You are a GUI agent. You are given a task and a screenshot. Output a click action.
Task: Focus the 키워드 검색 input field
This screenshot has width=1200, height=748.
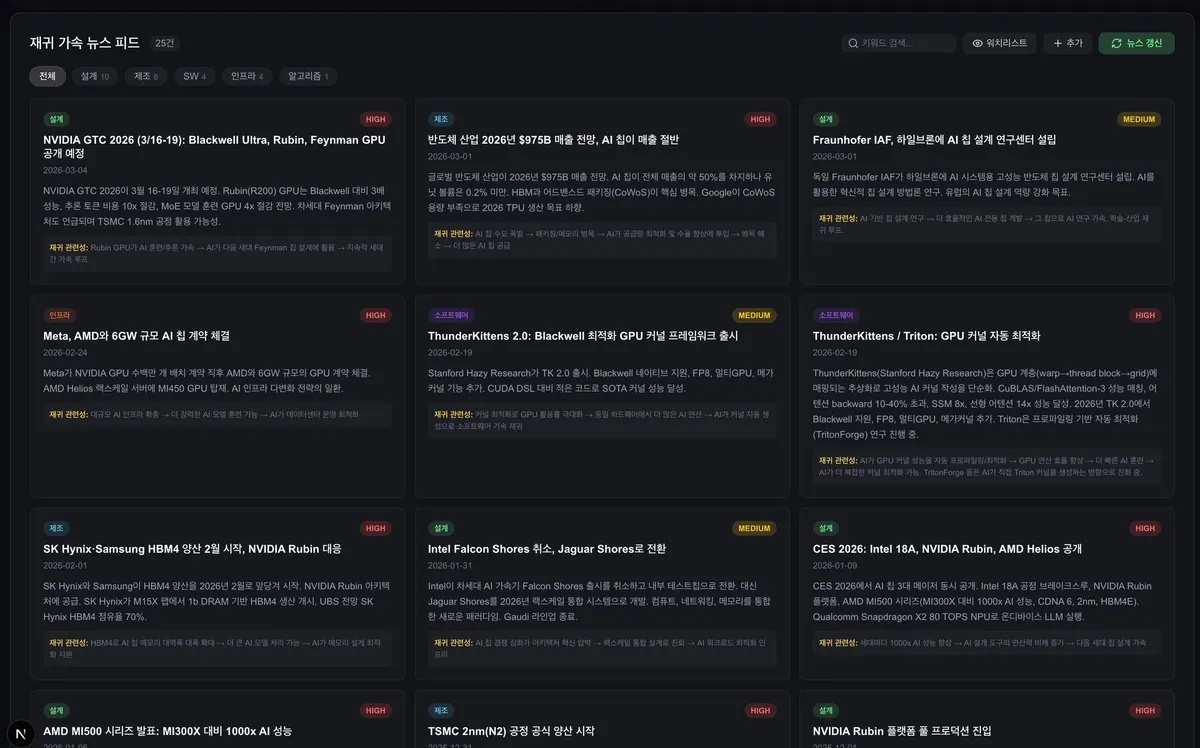coord(899,43)
